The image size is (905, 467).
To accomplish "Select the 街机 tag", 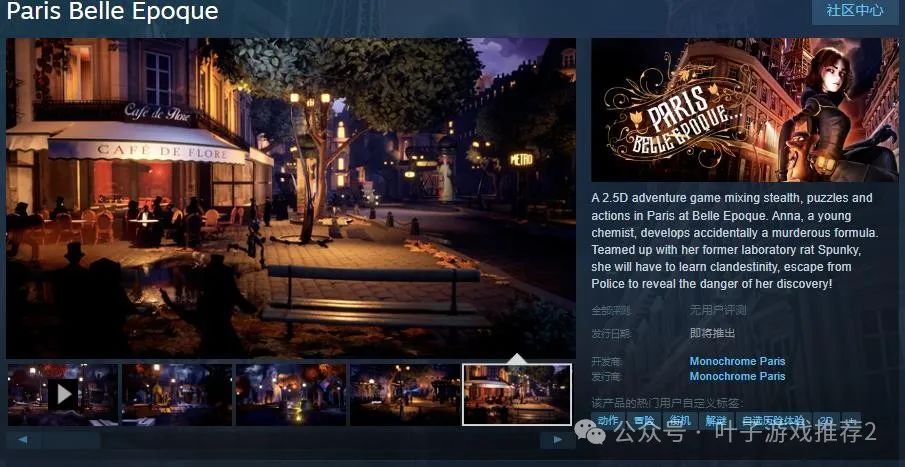I will coord(680,420).
